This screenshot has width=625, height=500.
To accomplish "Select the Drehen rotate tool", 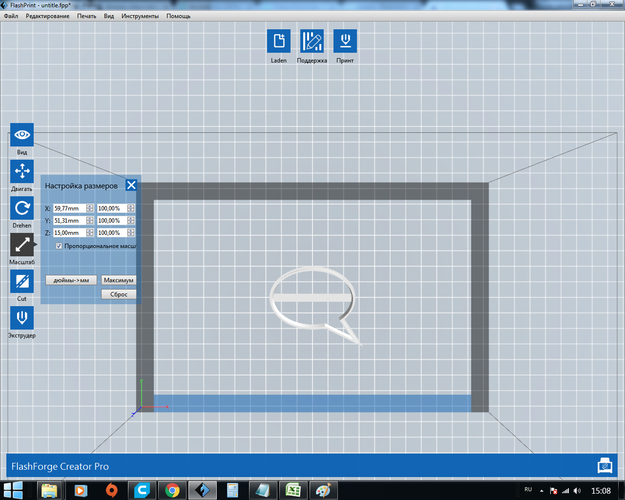I will coord(22,208).
